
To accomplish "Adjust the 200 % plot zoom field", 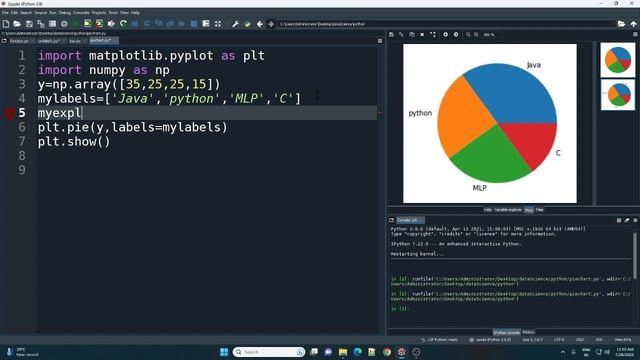I will (x=489, y=35).
